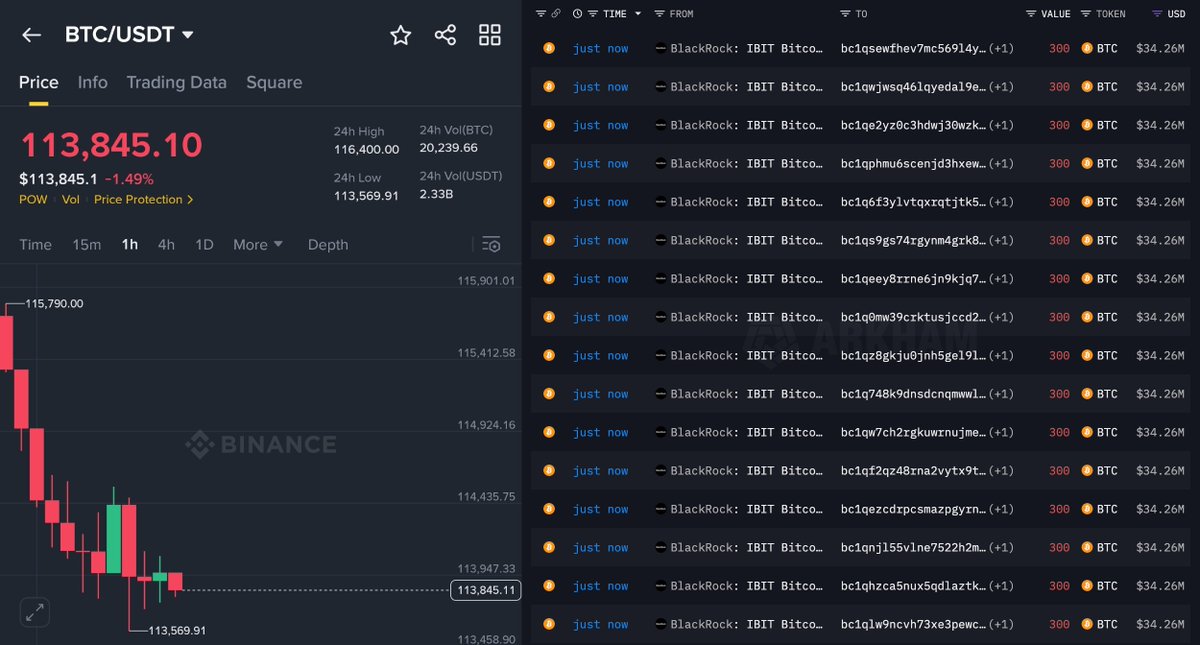Open the TIME column filter icon
Image resolution: width=1200 pixels, height=645 pixels.
pos(593,14)
